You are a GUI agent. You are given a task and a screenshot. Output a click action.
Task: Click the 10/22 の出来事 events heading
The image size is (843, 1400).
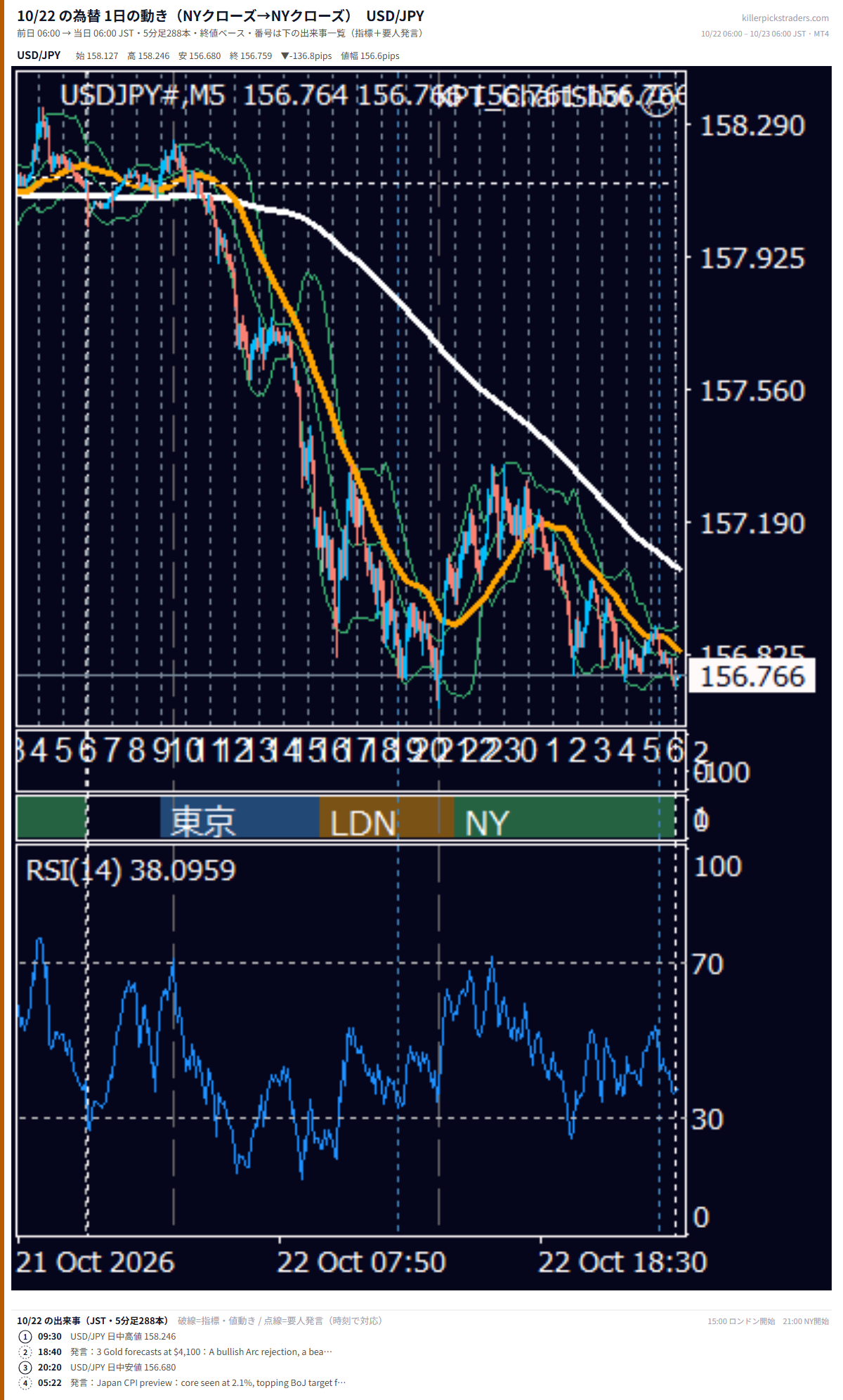tap(92, 1321)
